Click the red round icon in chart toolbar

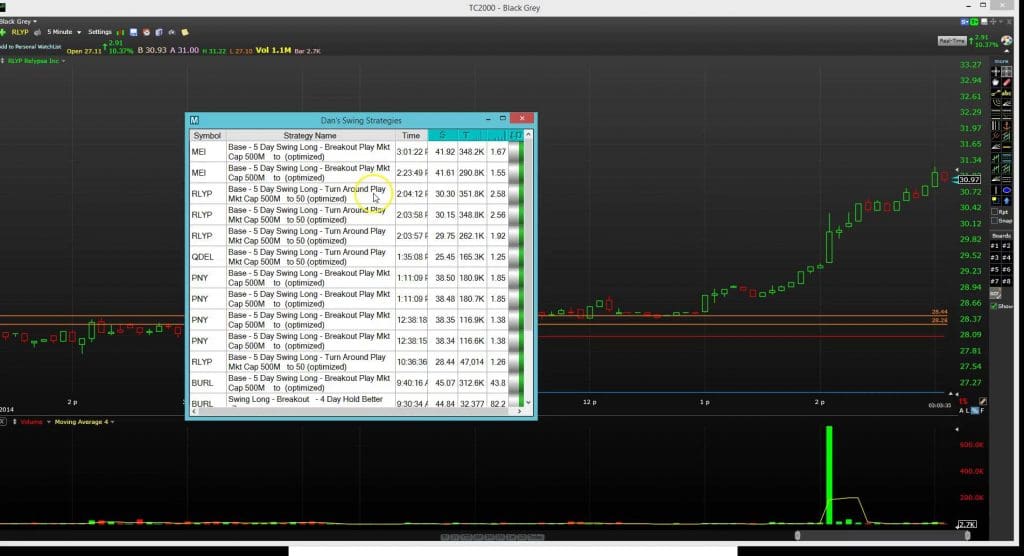pos(146,32)
